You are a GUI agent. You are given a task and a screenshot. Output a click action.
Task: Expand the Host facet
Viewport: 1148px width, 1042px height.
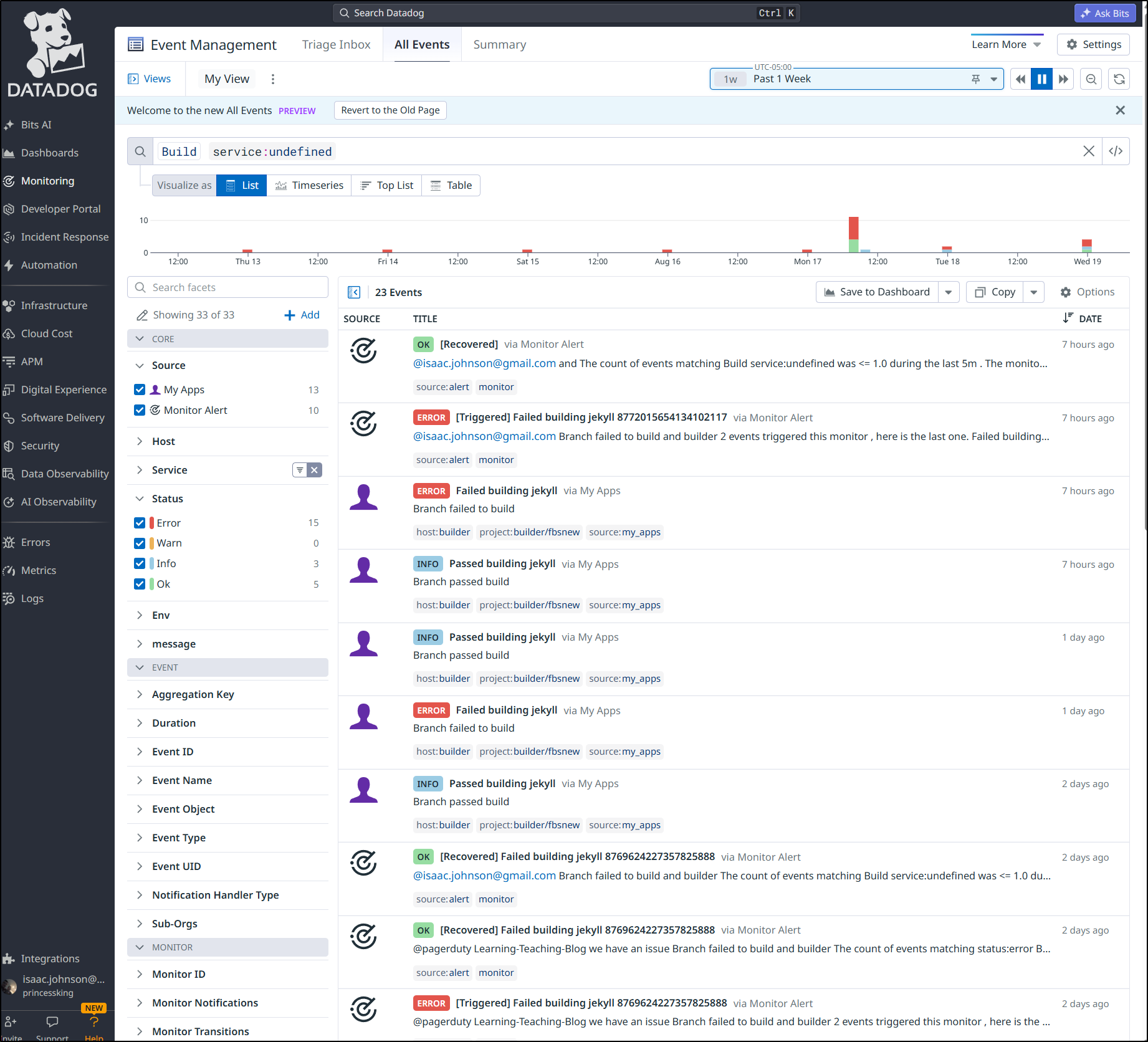140,441
